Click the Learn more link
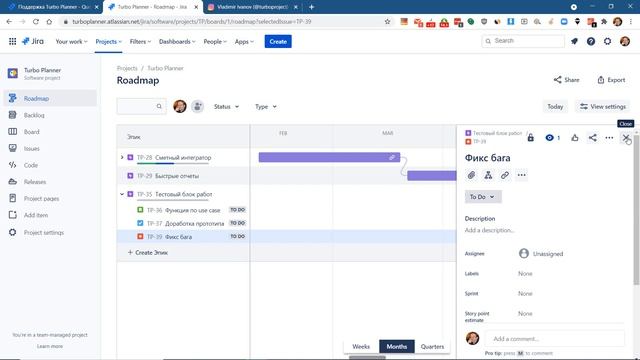Screen dimensions: 640x360 [x=50, y=346]
